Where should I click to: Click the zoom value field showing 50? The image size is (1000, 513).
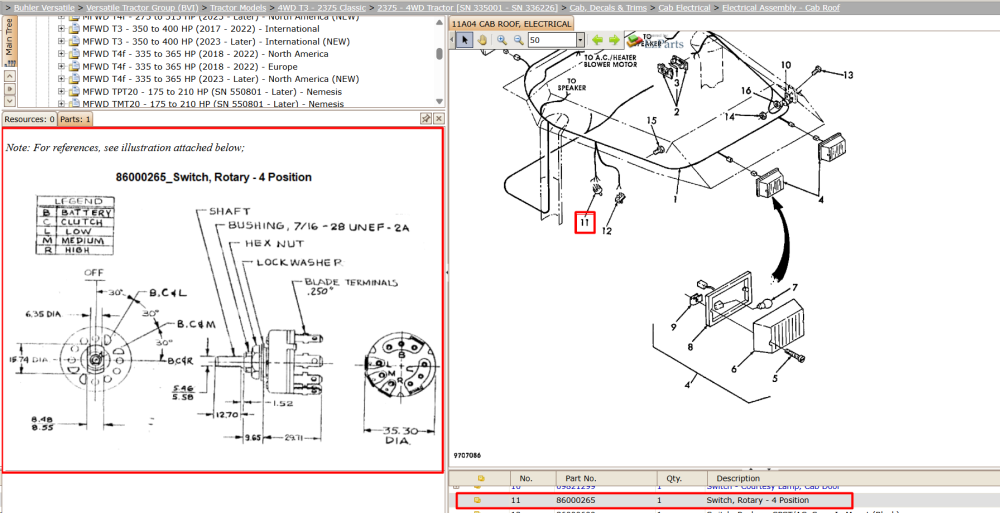[x=552, y=40]
